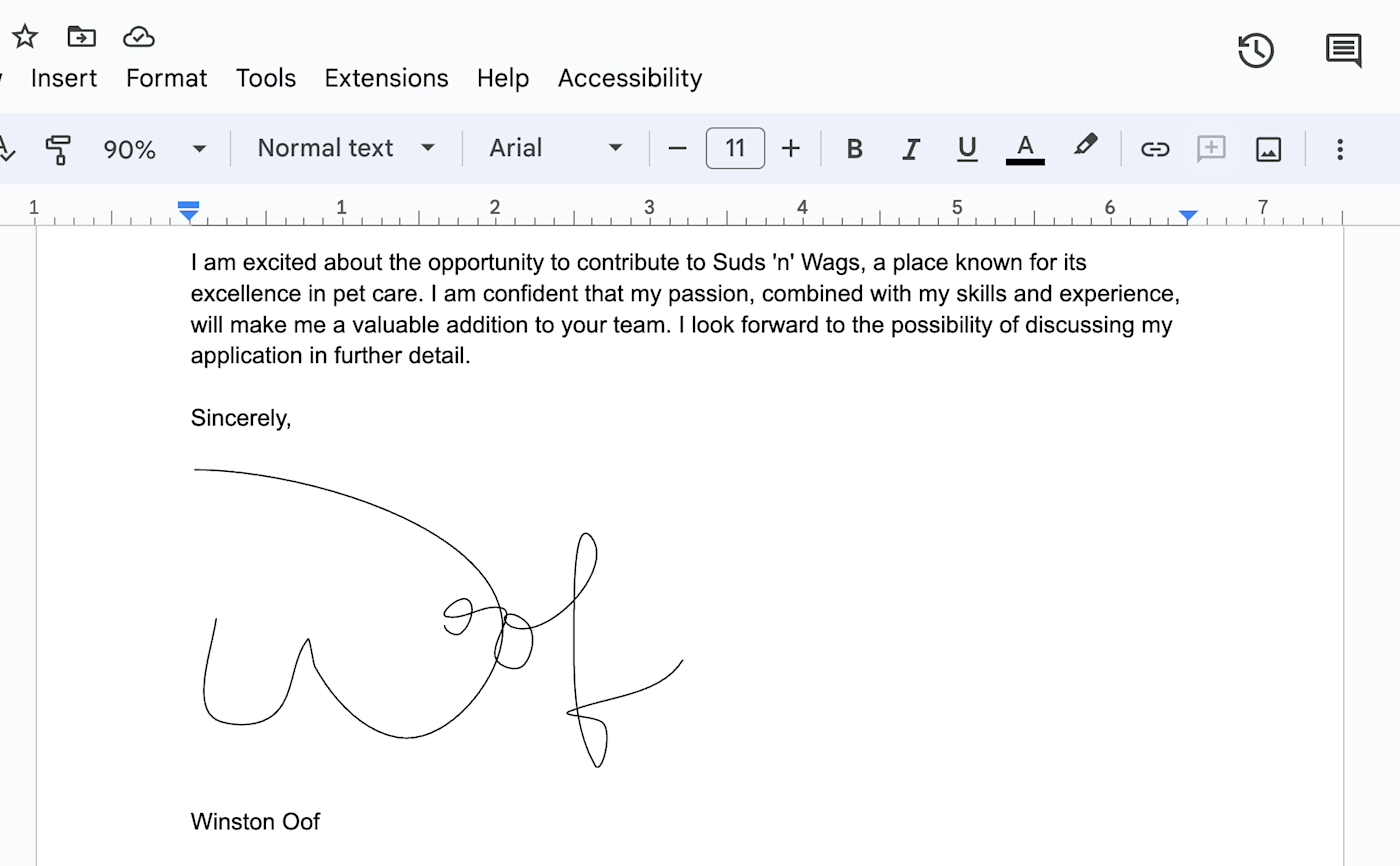The image size is (1400, 866).
Task: Decrease font size with minus button
Action: tap(677, 149)
